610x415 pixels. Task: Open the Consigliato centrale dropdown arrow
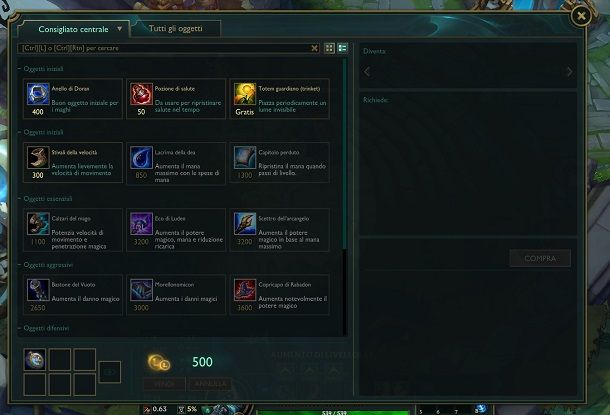[119, 29]
